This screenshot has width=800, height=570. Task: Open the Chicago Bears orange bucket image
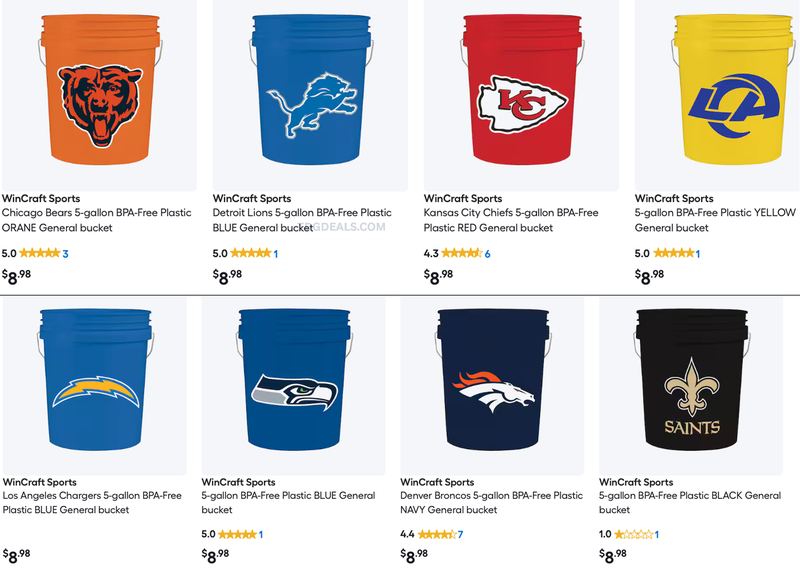tap(99, 95)
